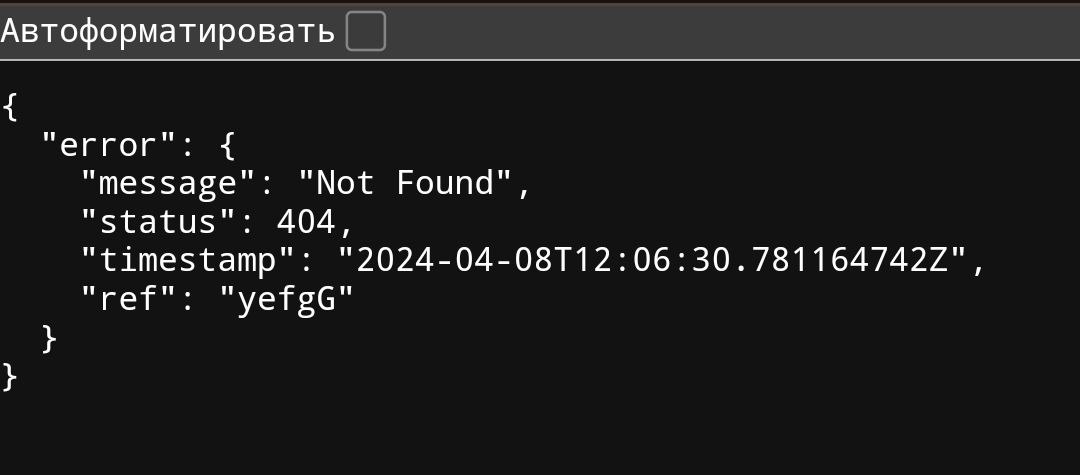Enable the Автоформатировать checkbox
Screen dimensions: 1080x475
tap(365, 33)
